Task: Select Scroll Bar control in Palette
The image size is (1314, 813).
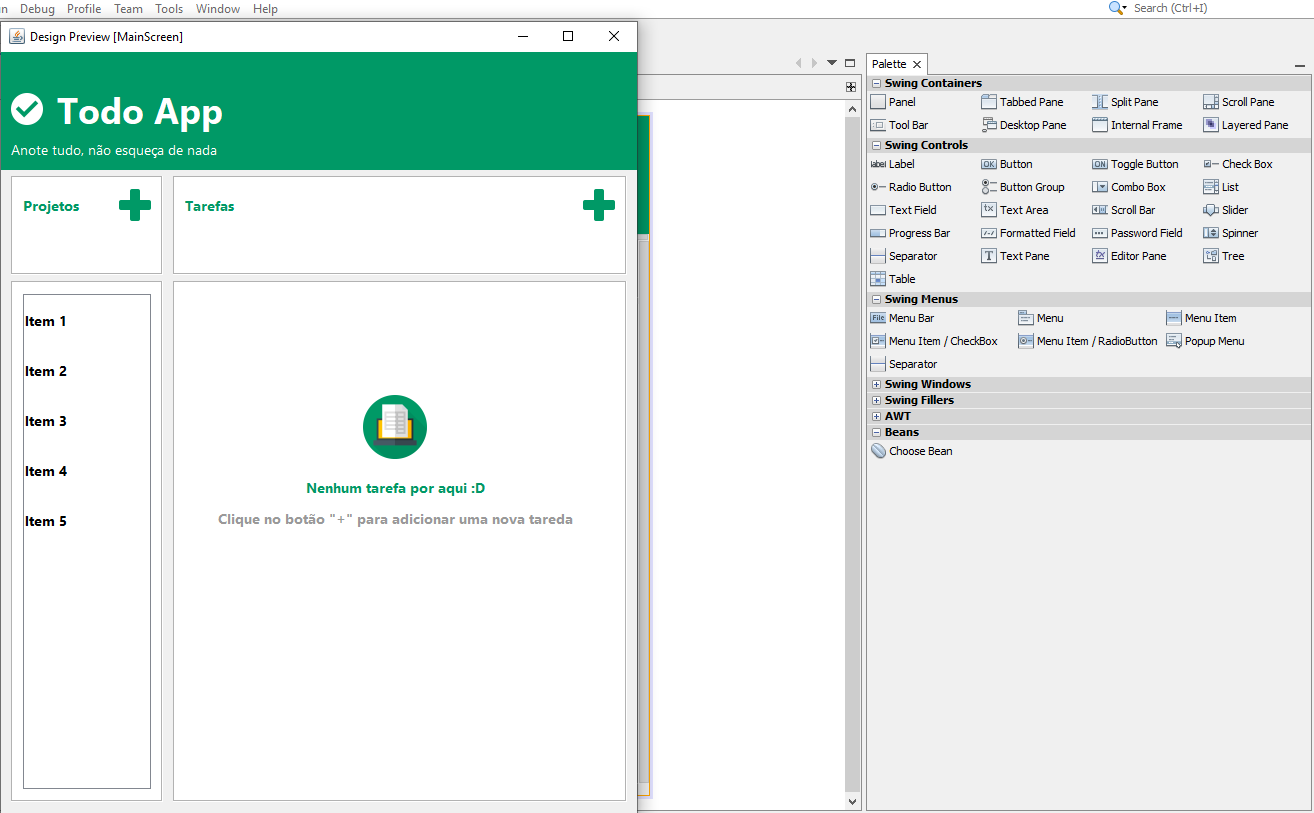Action: pyautogui.click(x=1123, y=210)
